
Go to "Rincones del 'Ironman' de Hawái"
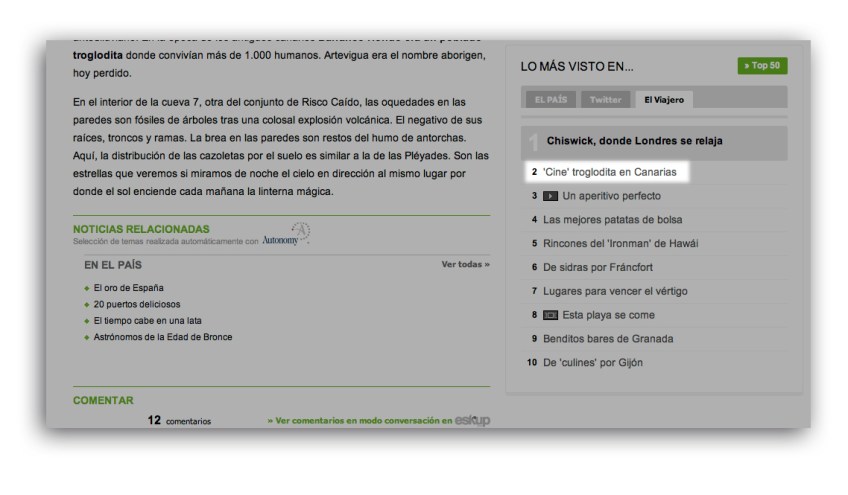click(620, 243)
